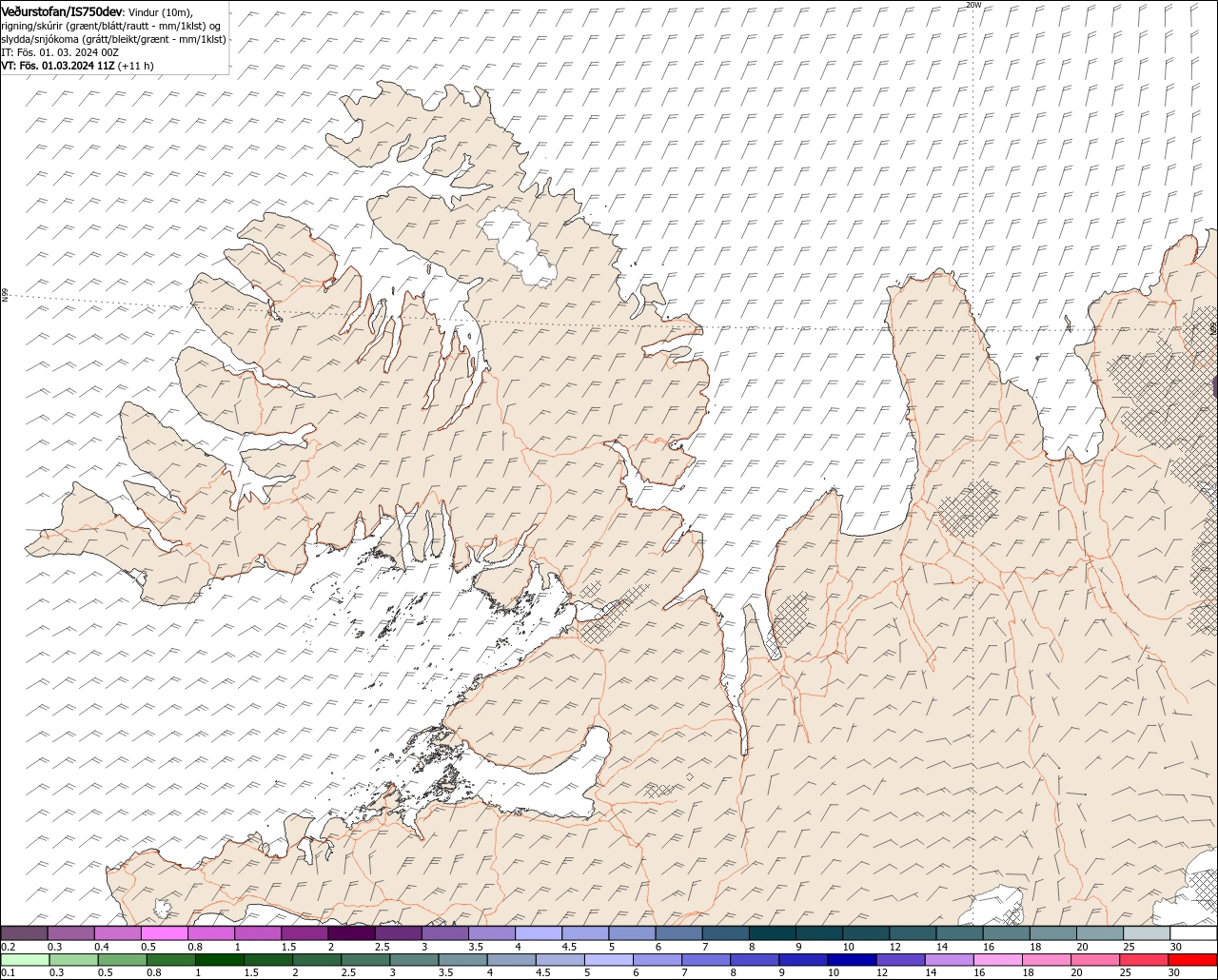
Task: Pick the bright red swatch at lower legend 30
Action: (x=1193, y=959)
